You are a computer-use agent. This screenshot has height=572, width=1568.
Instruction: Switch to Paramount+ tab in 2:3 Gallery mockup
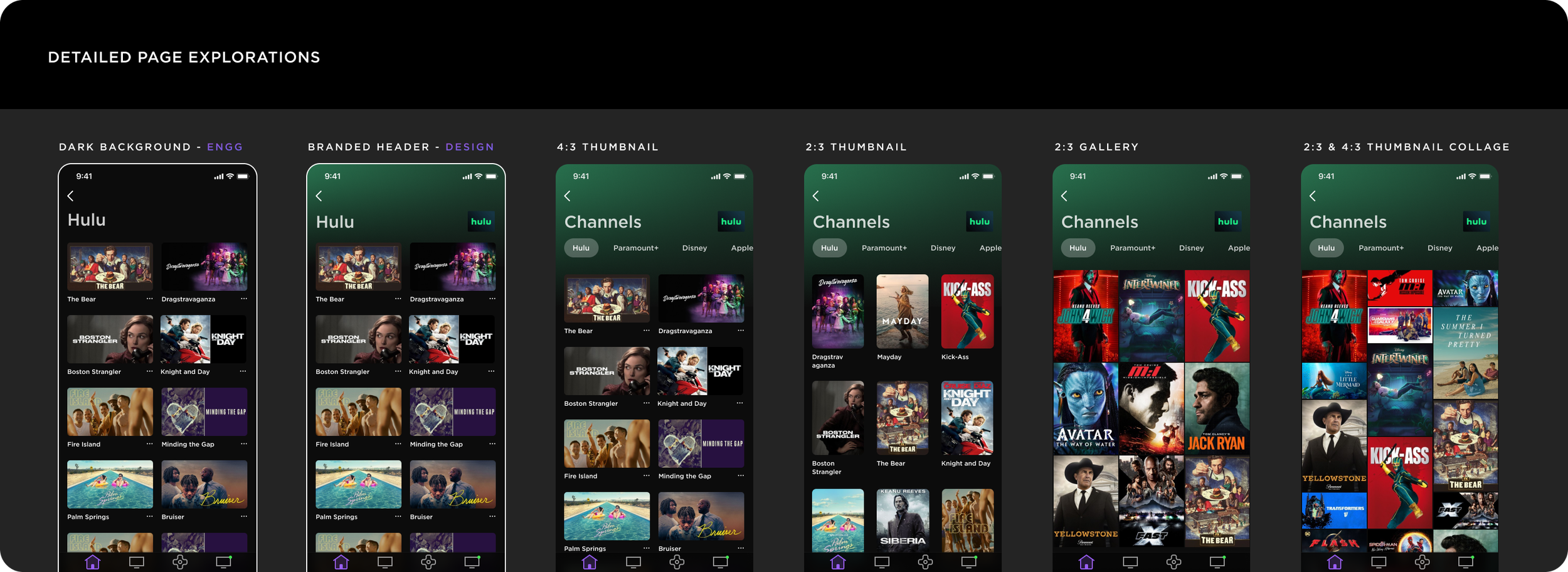pyautogui.click(x=1133, y=248)
